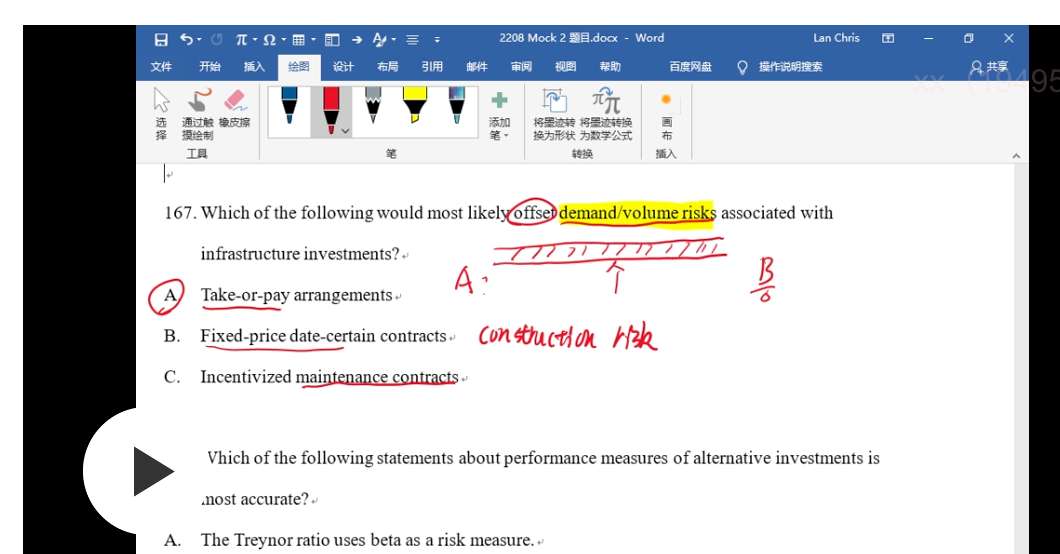Image resolution: width=1060 pixels, height=554 pixels.
Task: Activate the 橡皮擦 eraser tool
Action: click(x=235, y=110)
